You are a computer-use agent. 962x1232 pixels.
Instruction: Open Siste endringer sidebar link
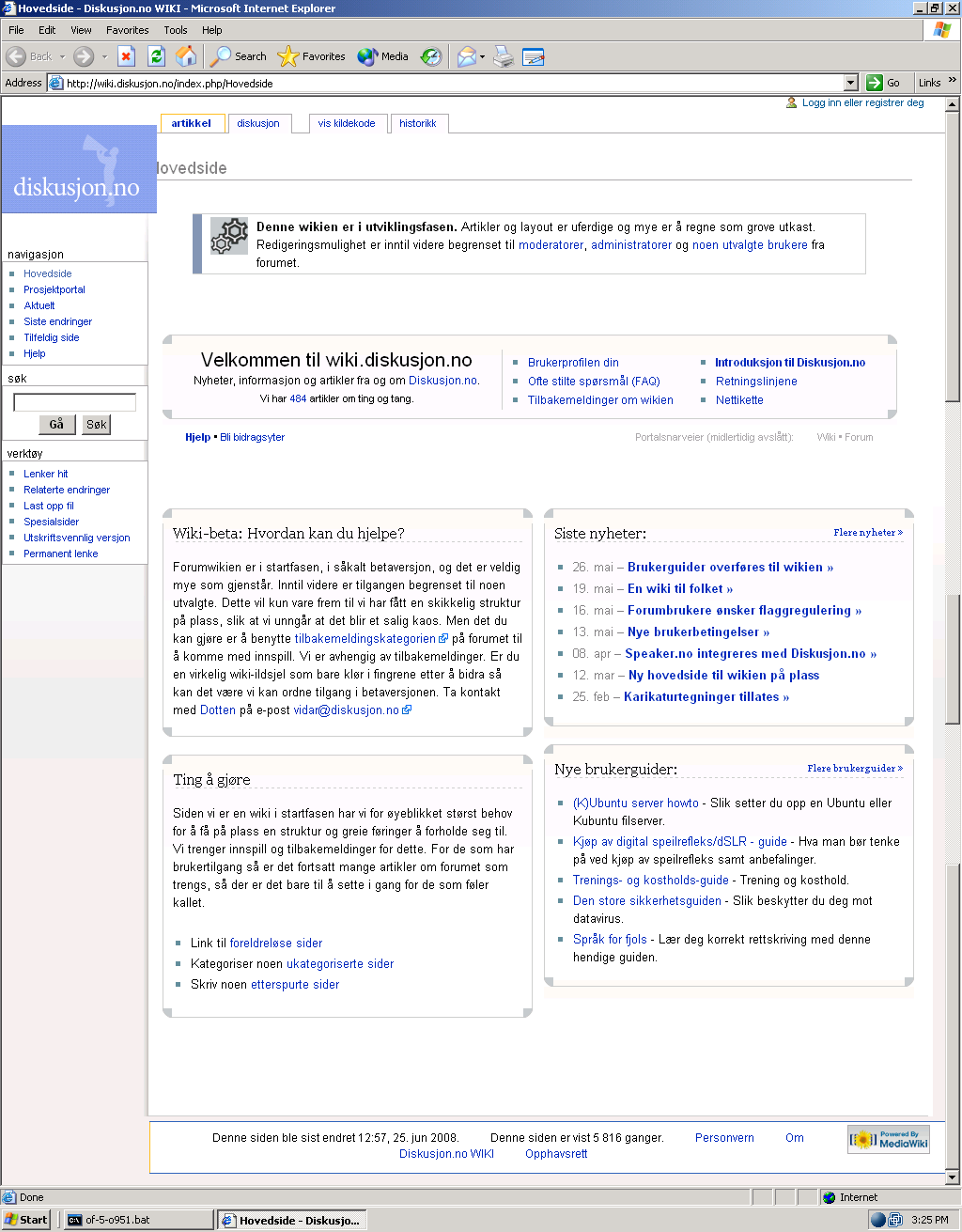pos(57,321)
